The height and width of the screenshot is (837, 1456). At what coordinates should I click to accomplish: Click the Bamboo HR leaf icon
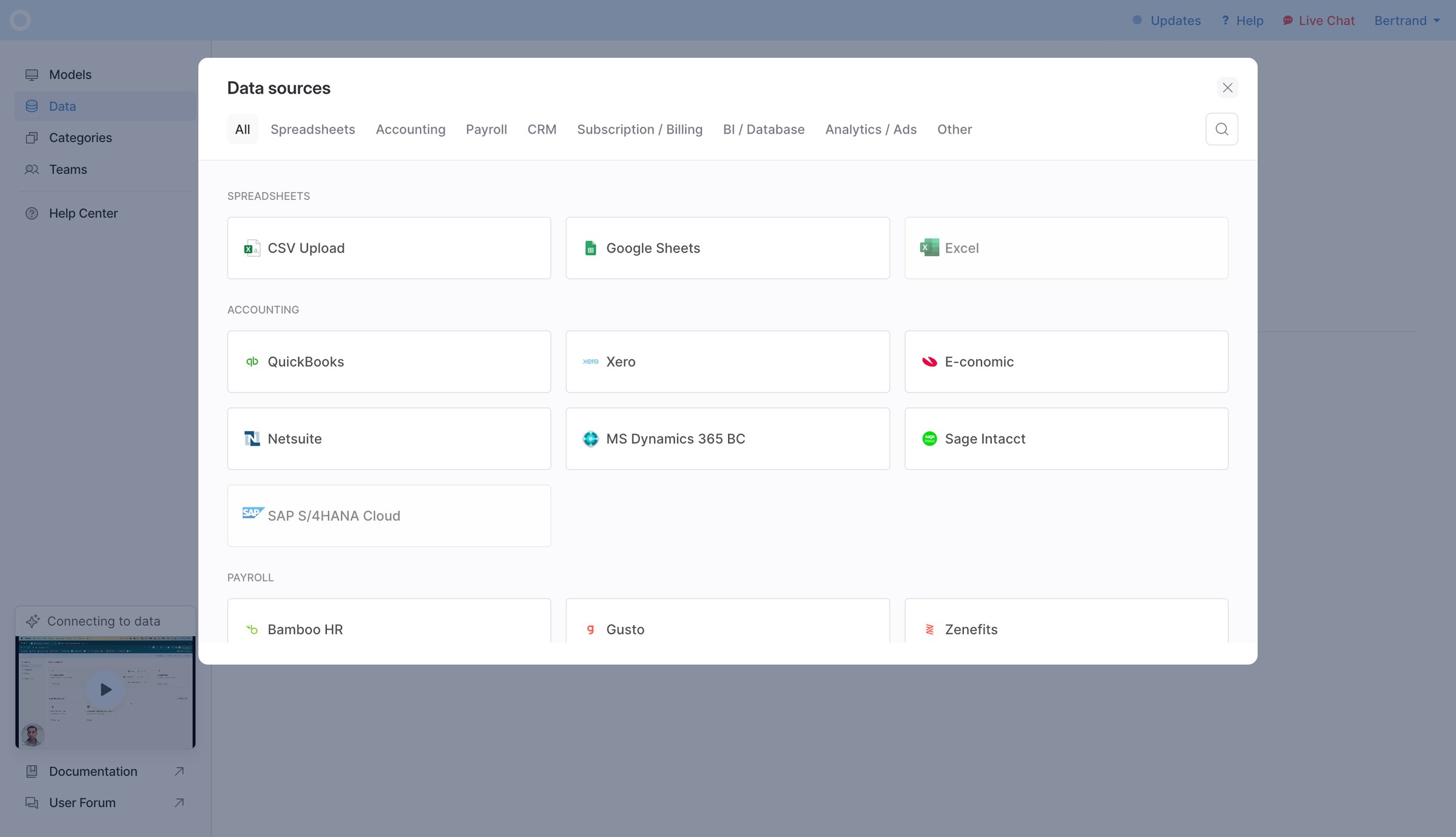[252, 629]
